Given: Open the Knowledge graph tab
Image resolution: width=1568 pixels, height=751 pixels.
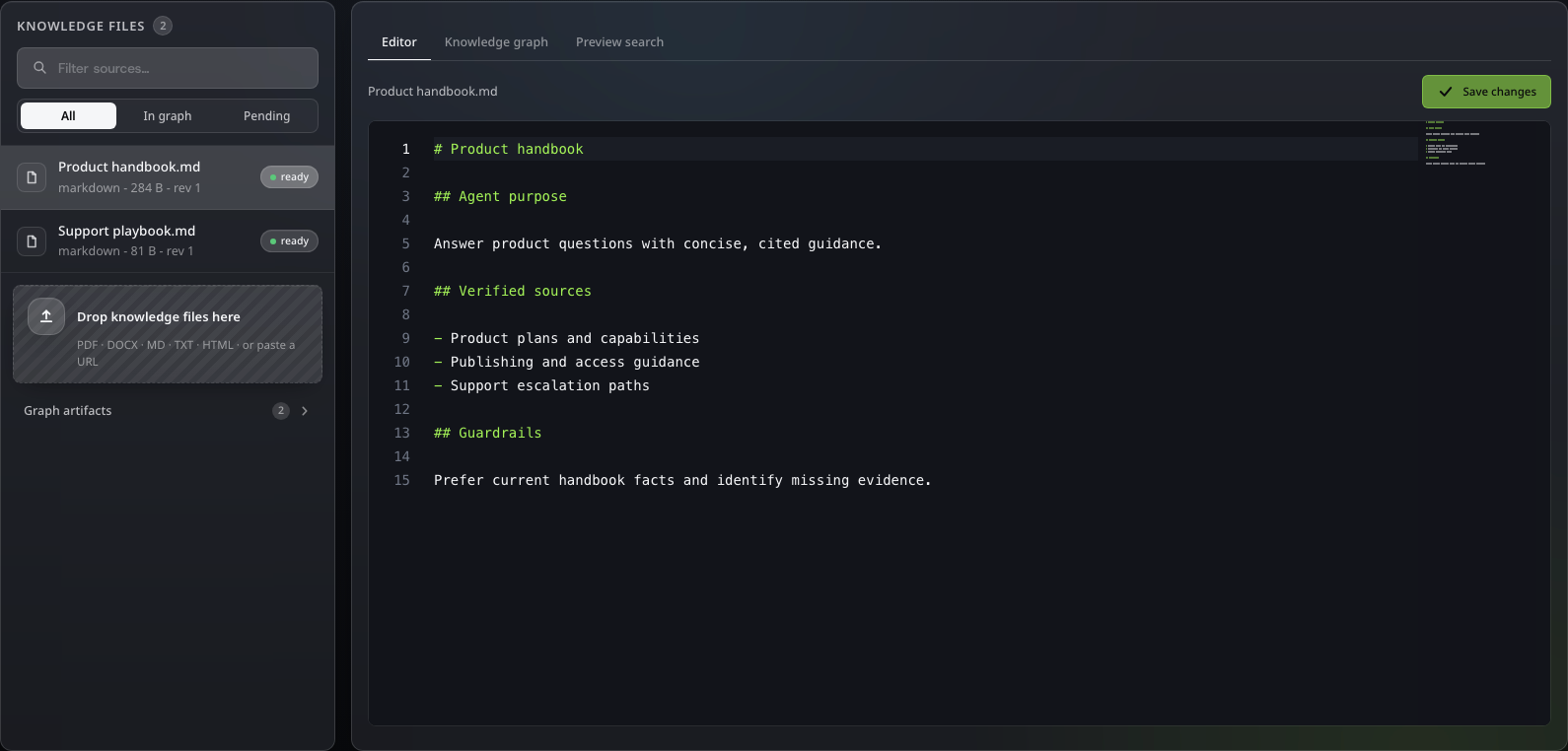Looking at the screenshot, I should coord(496,41).
